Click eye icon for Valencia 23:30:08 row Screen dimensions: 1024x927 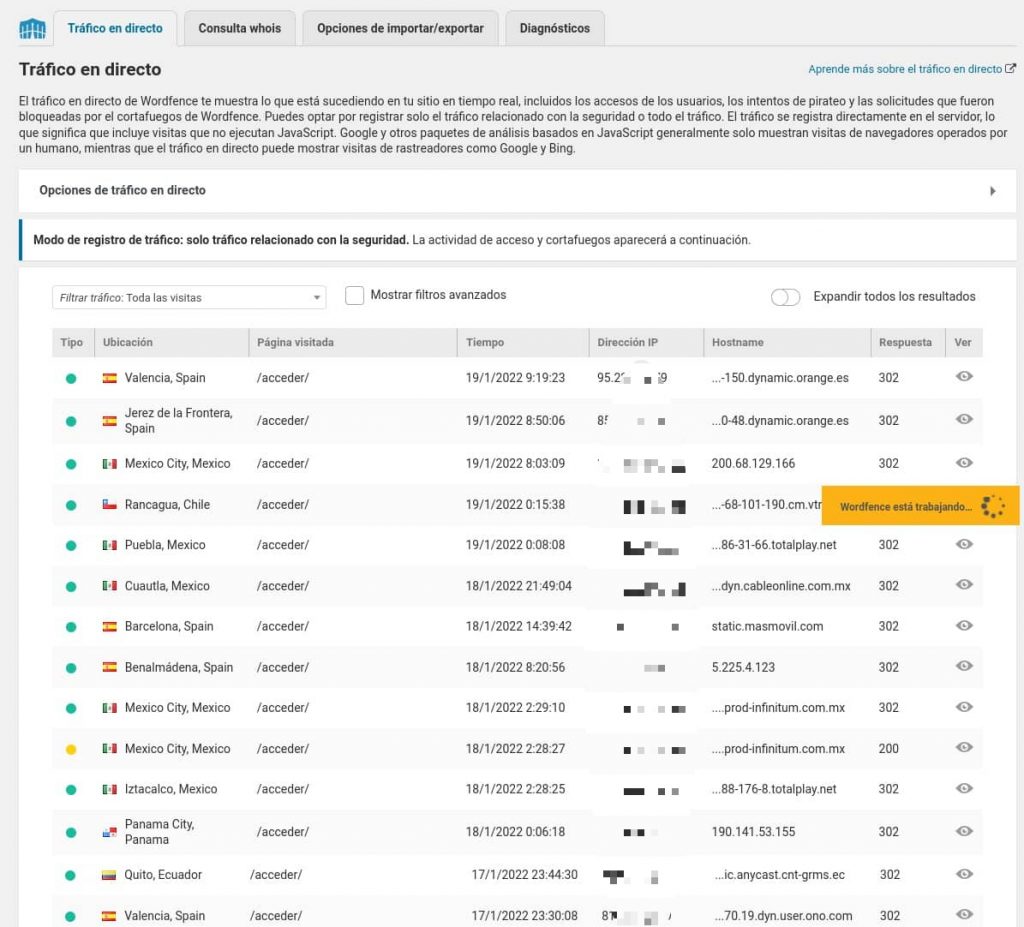point(964,915)
